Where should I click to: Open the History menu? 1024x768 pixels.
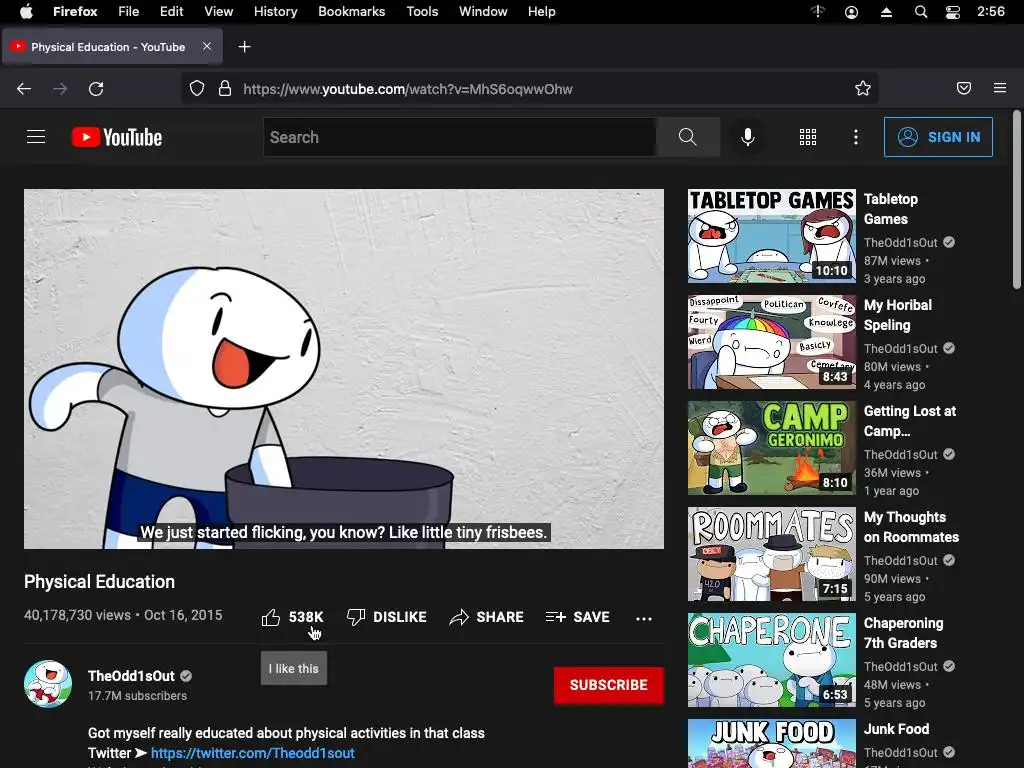[x=276, y=12]
